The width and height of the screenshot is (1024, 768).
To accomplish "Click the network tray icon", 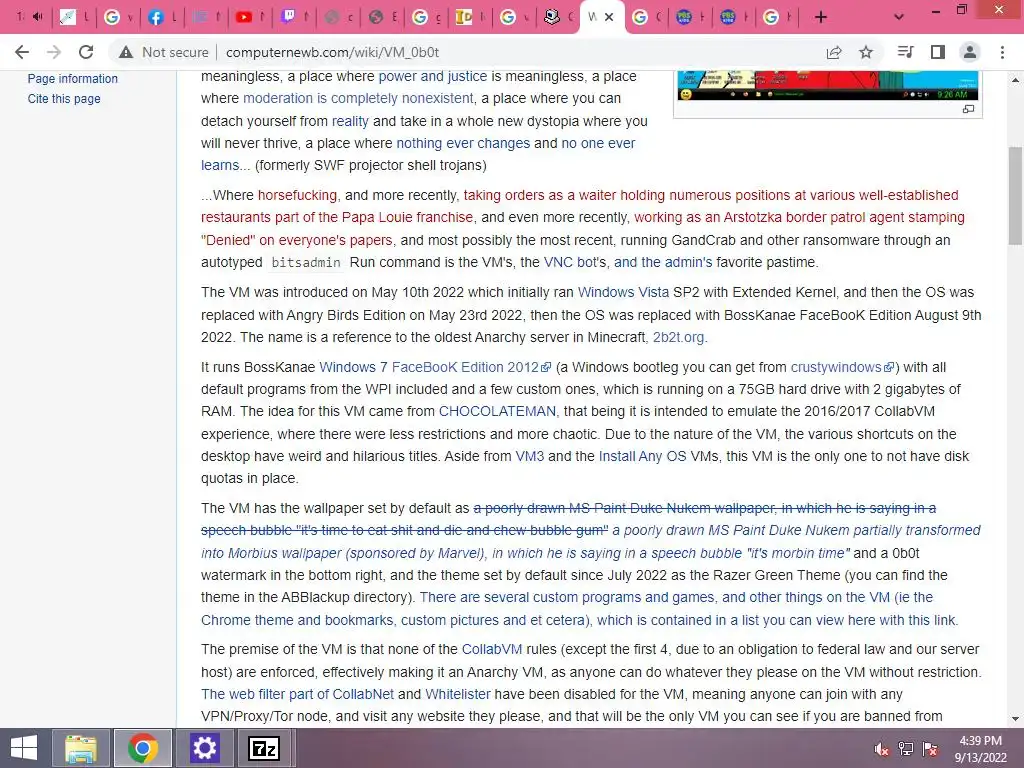I will (x=906, y=749).
